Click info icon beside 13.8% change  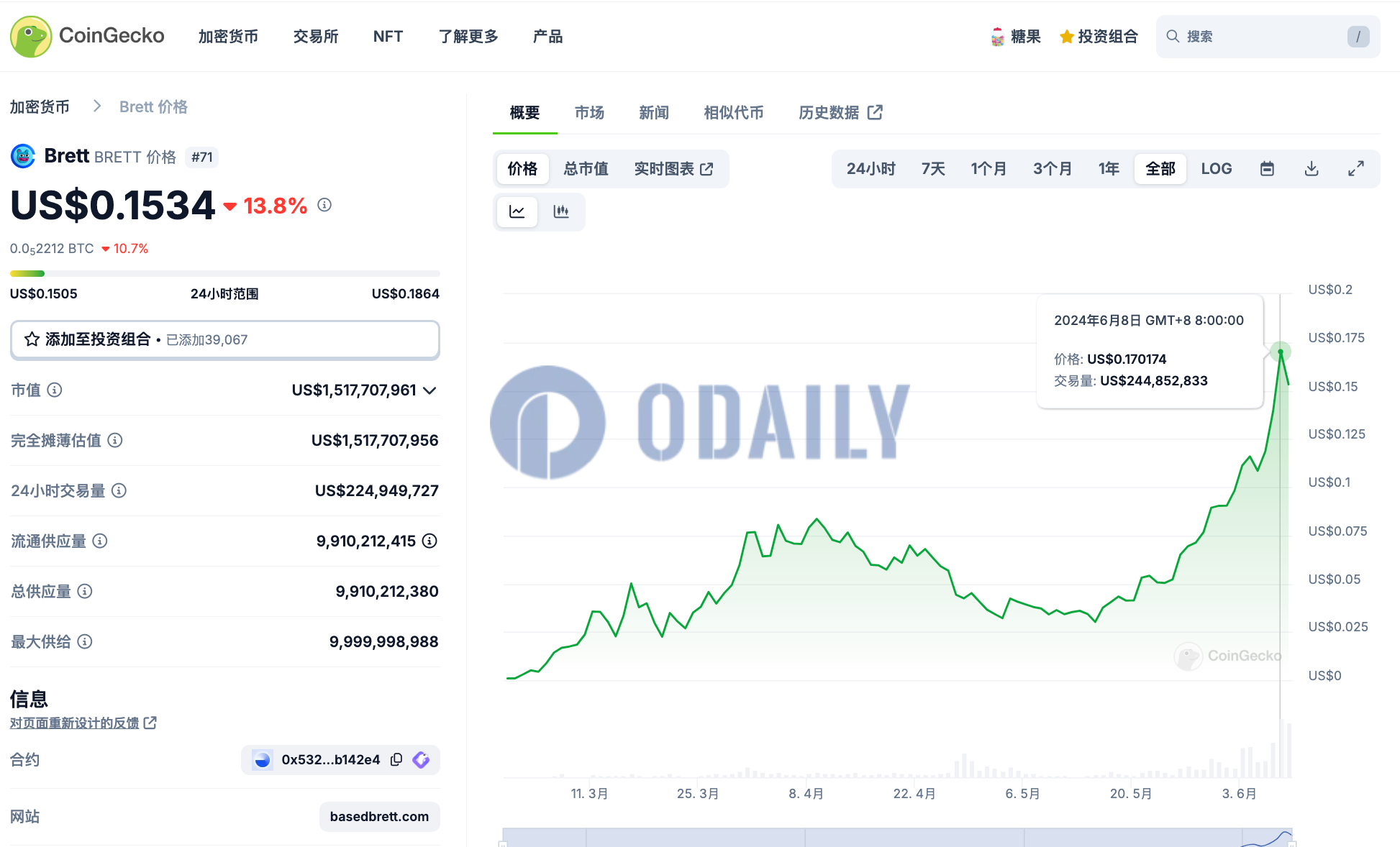coord(324,205)
